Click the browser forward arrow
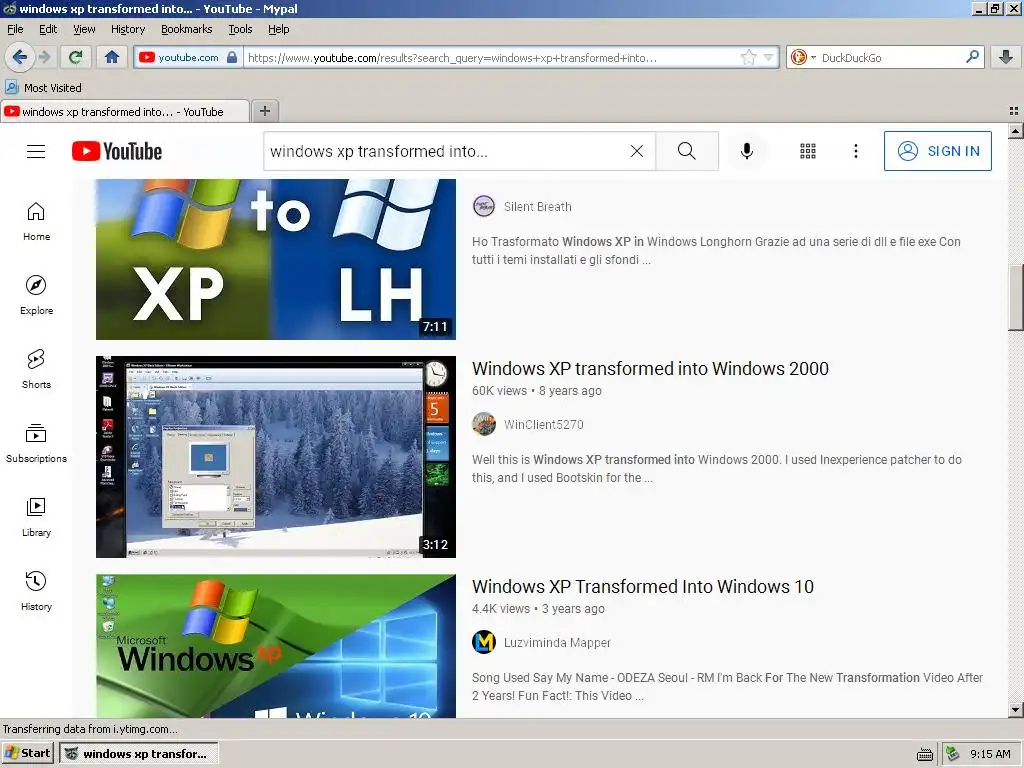The height and width of the screenshot is (768, 1024). [x=44, y=57]
